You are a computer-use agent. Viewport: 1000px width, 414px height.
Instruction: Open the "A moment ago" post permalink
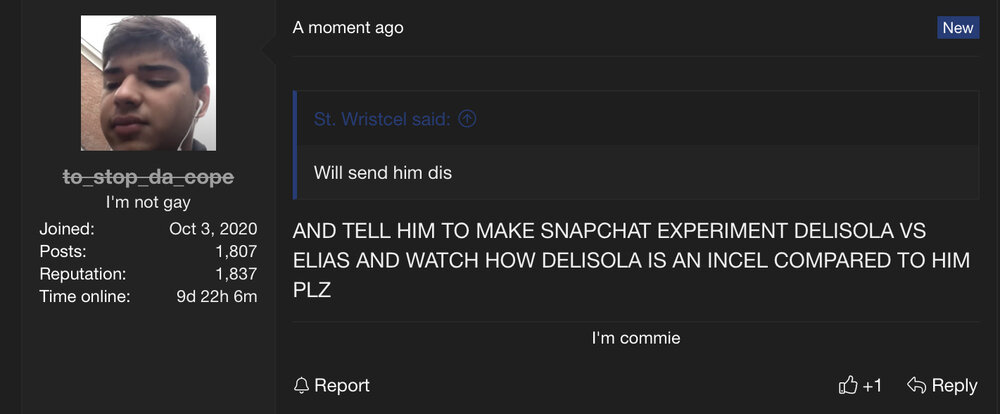tap(348, 28)
